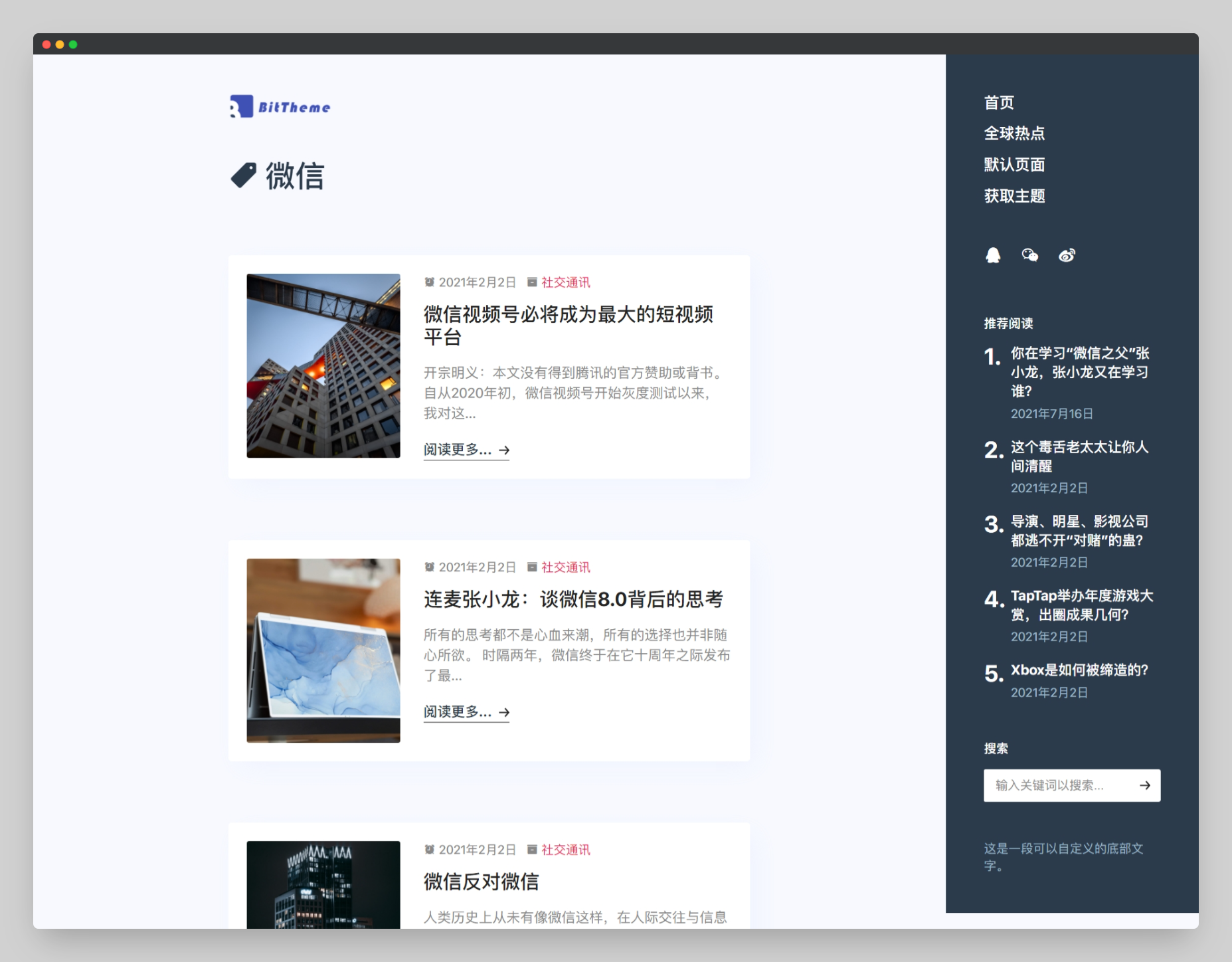Click the 微信 tag page heading
Screen dimensions: 1232x962
[295, 176]
